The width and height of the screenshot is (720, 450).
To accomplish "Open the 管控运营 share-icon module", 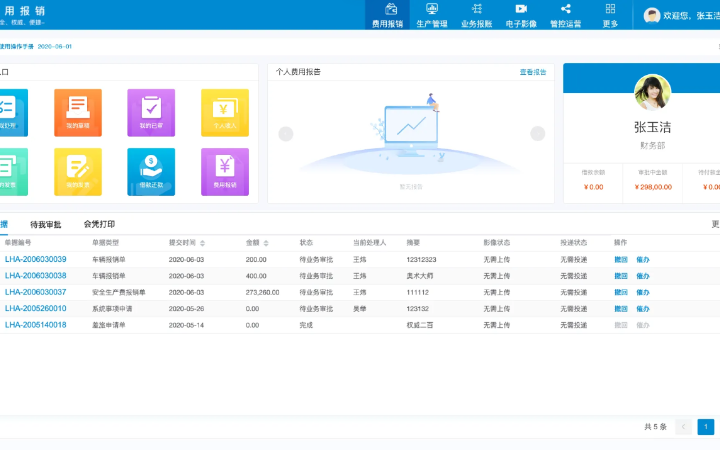I will (566, 15).
